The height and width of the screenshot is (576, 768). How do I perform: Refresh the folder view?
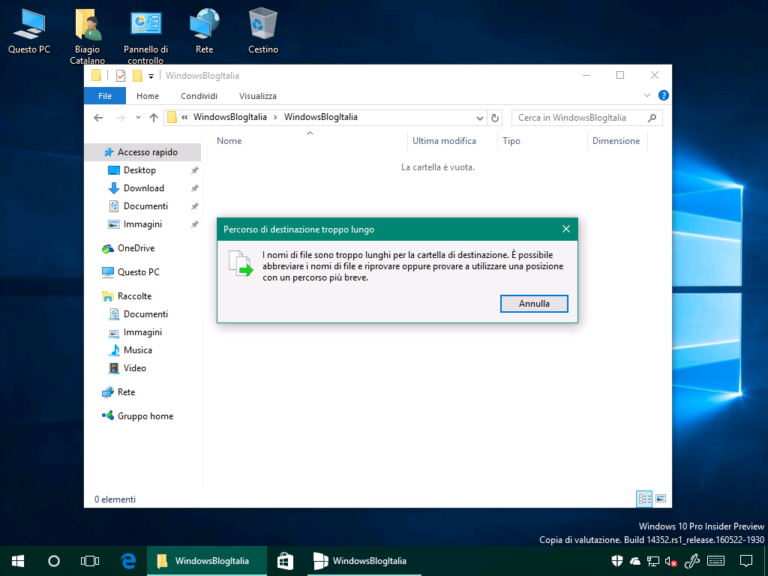click(495, 118)
